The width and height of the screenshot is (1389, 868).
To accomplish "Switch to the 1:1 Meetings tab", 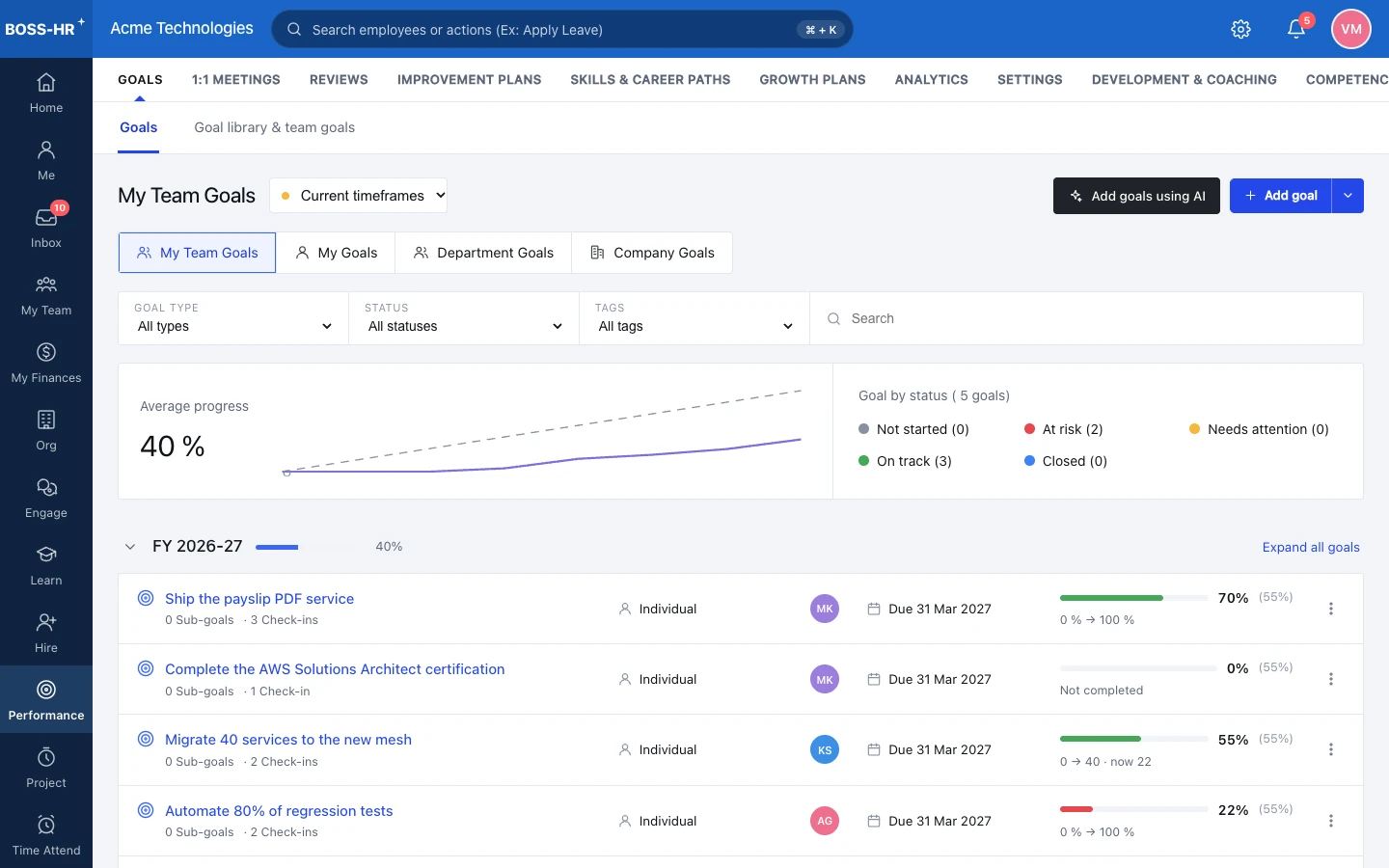I will (x=236, y=80).
